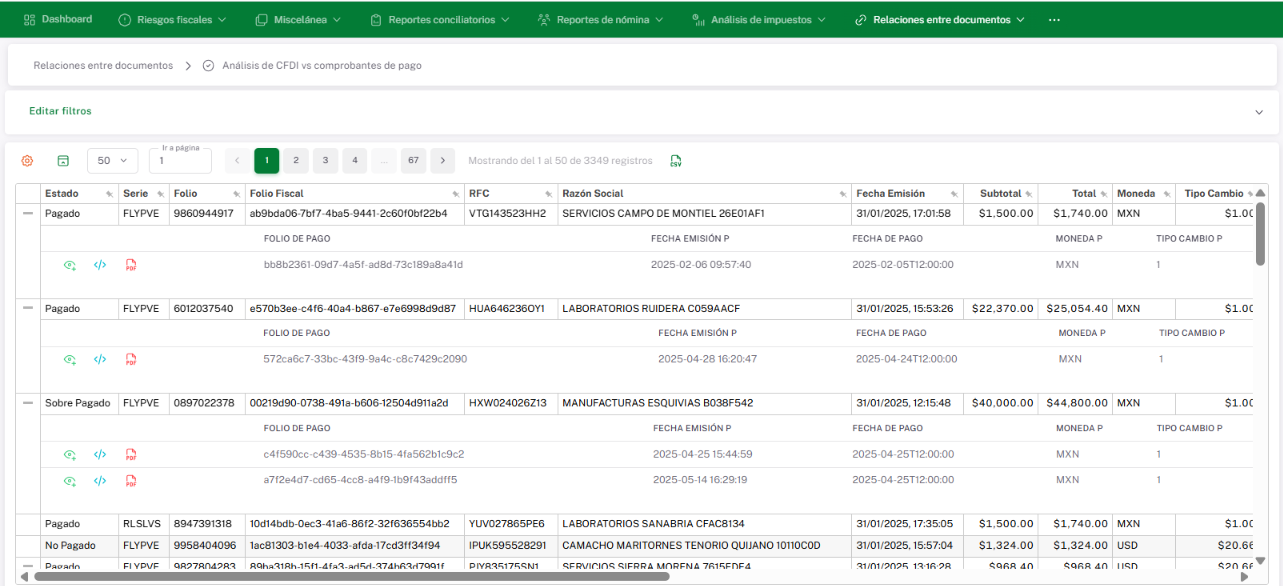View the XML code of payment 572ca6c7
This screenshot has height=586, width=1283.
click(100, 359)
